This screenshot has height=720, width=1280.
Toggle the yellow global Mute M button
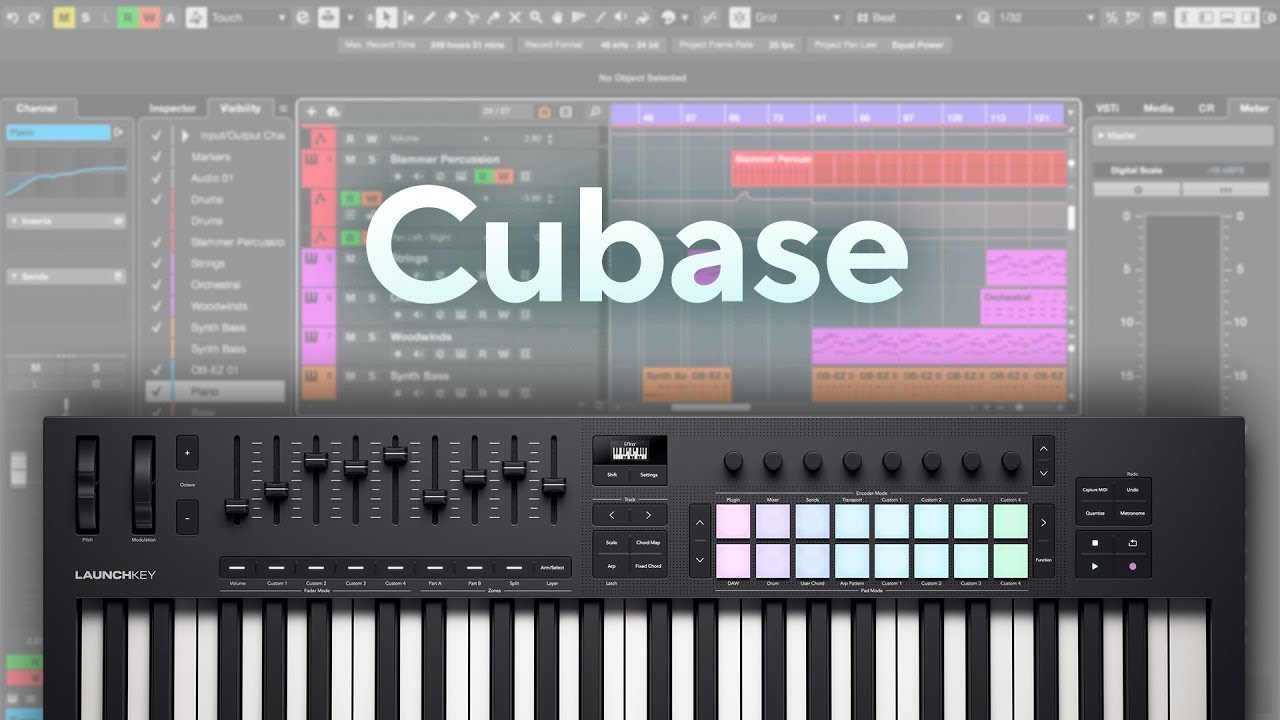click(x=64, y=18)
